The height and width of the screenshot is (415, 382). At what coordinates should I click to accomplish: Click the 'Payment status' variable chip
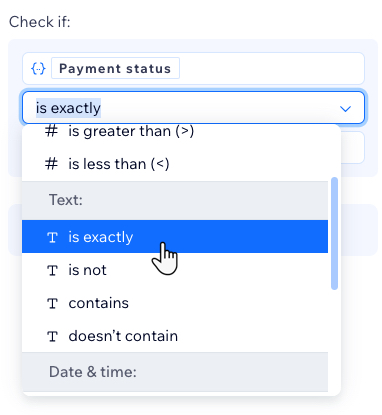coord(115,68)
